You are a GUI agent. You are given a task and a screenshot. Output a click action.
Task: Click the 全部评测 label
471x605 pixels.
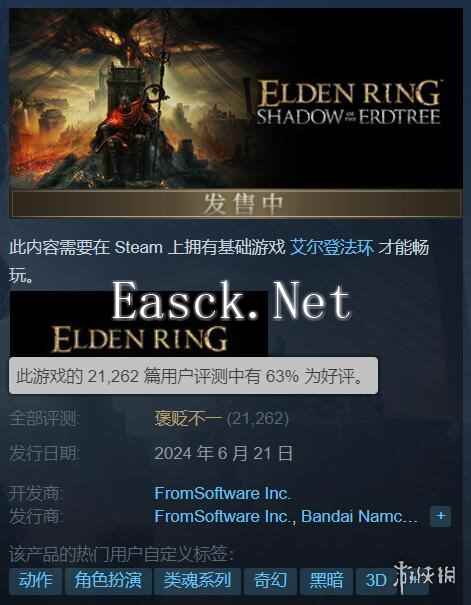pyautogui.click(x=44, y=419)
